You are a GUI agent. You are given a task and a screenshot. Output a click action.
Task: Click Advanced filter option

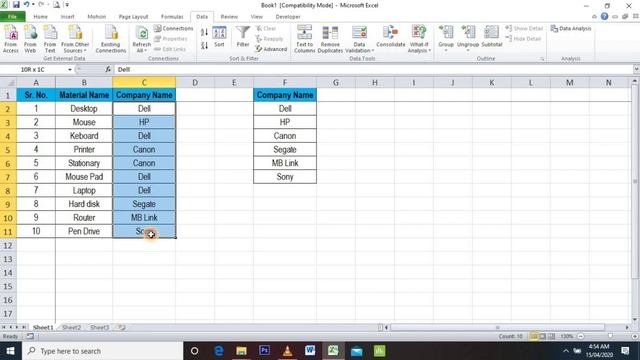pos(271,49)
